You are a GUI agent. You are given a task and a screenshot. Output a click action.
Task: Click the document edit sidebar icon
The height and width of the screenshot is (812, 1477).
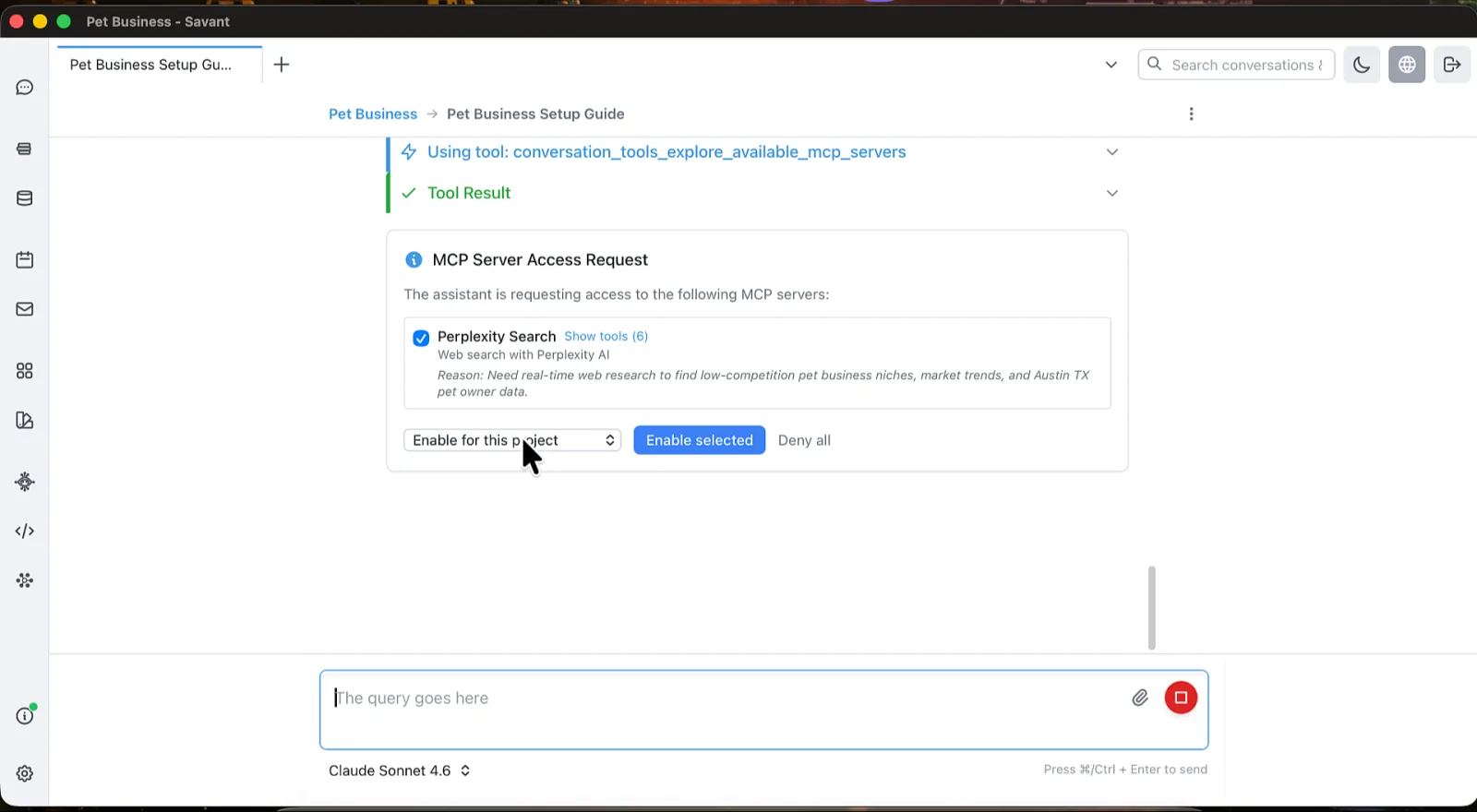point(25,420)
